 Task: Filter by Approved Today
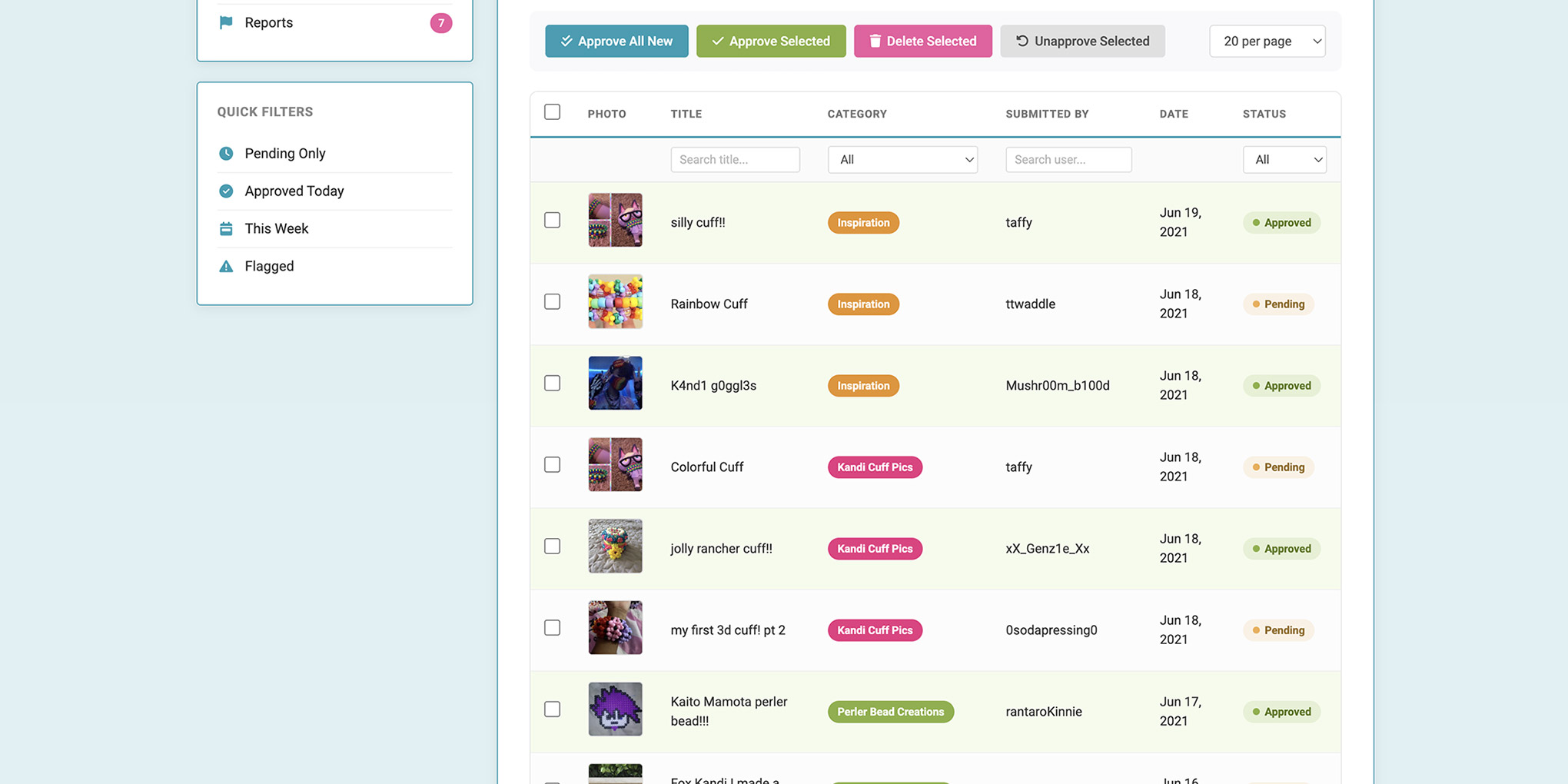point(334,191)
